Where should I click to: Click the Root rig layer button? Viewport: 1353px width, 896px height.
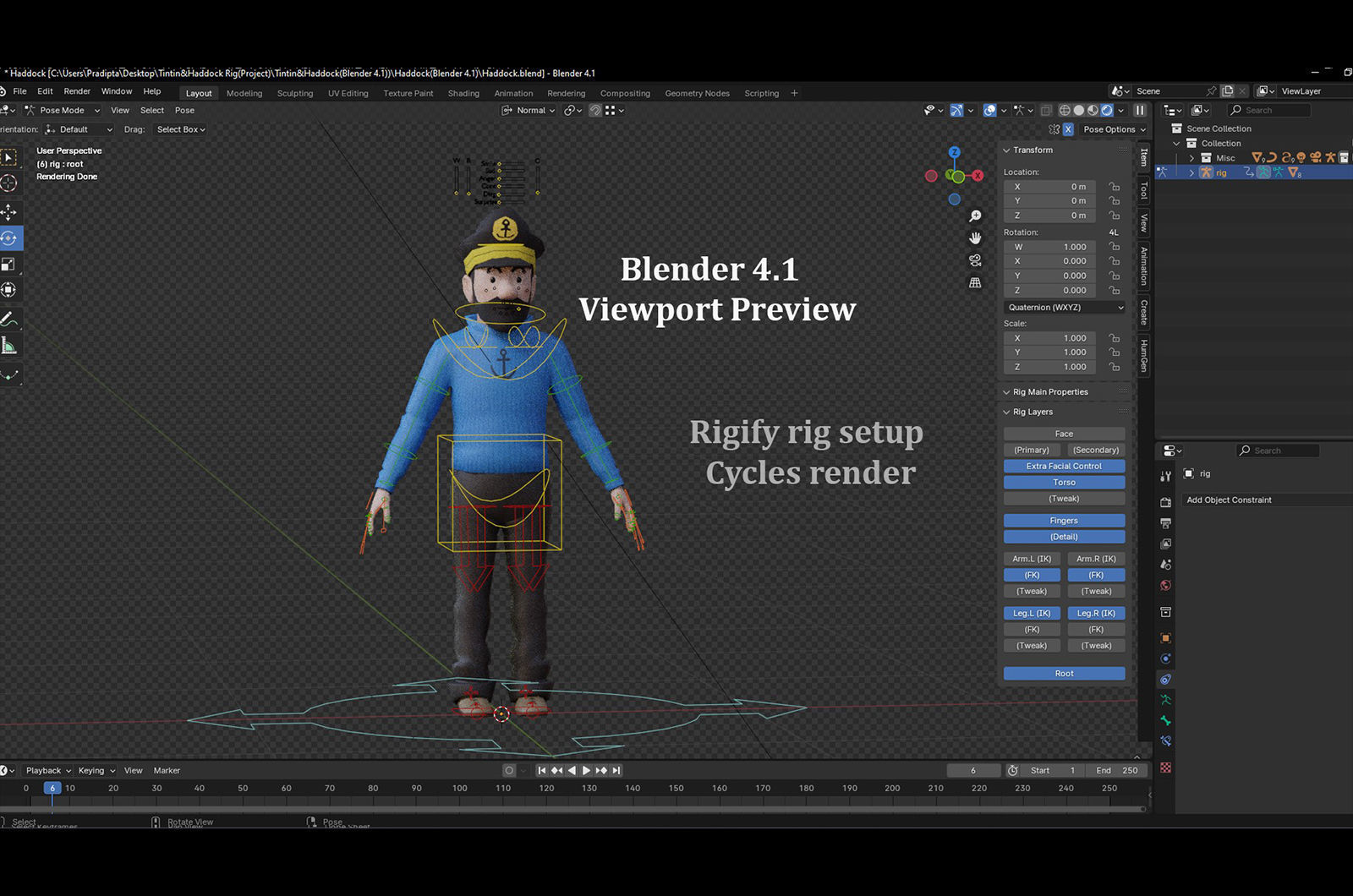click(1064, 674)
